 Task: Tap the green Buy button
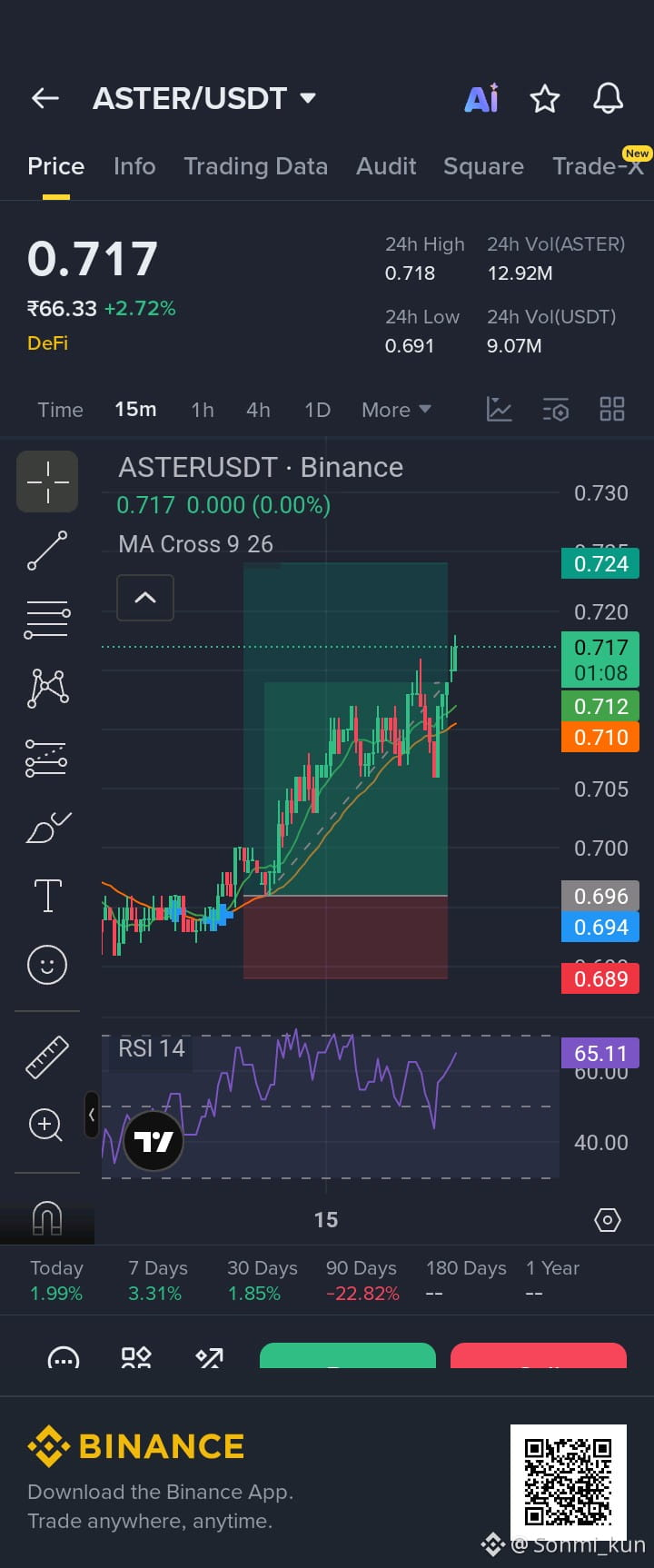pyautogui.click(x=348, y=1355)
